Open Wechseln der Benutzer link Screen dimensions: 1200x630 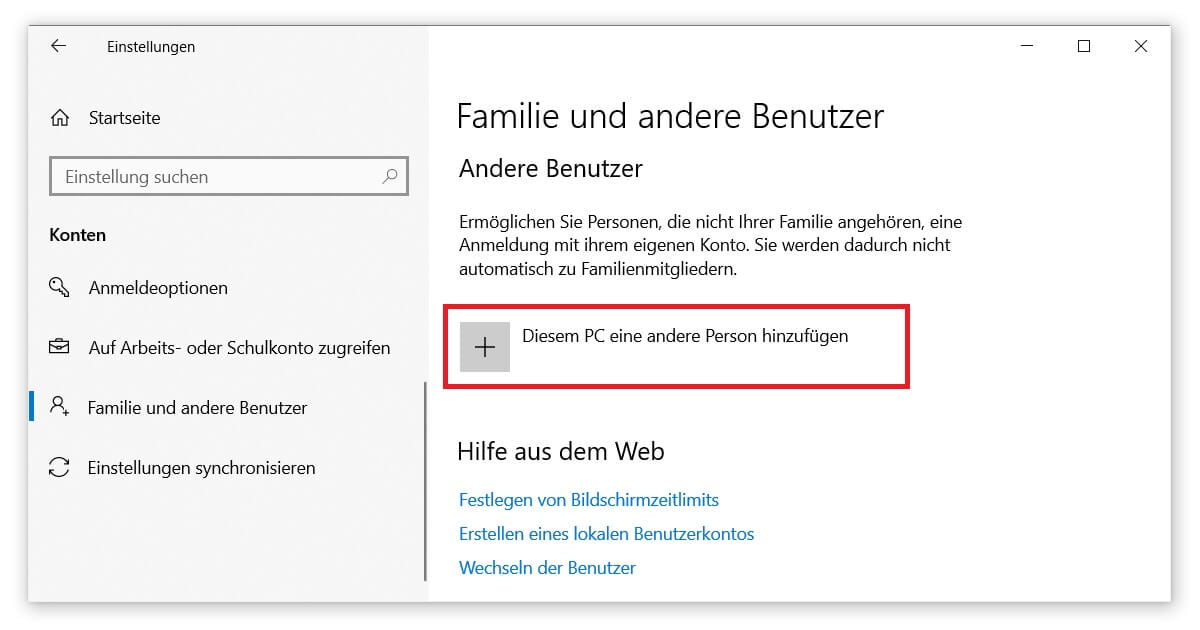[x=547, y=567]
